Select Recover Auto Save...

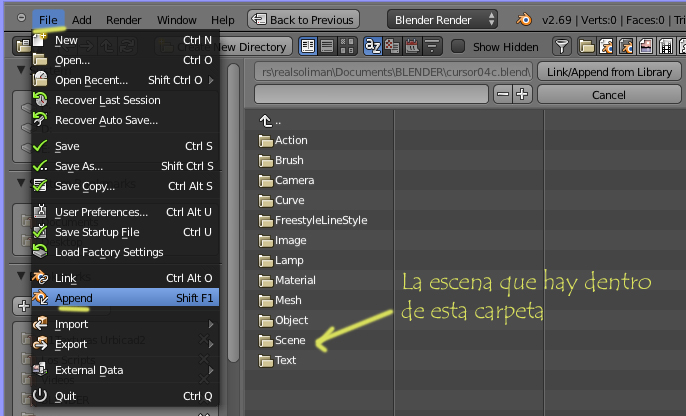click(x=125, y=120)
